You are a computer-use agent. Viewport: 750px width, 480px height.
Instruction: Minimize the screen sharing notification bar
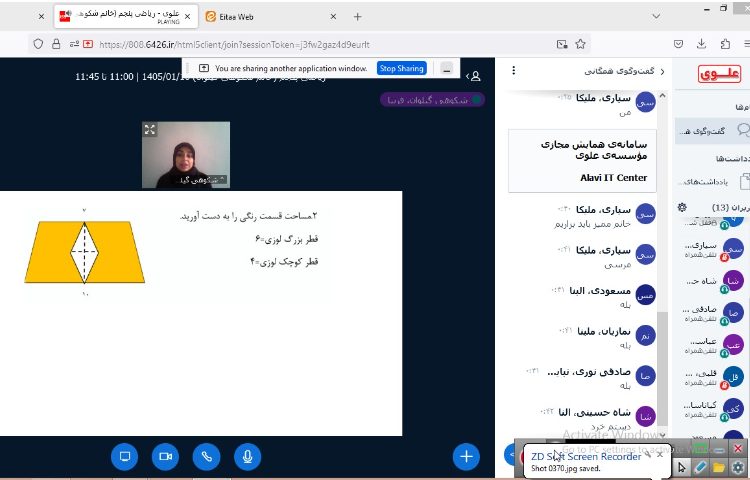pyautogui.click(x=447, y=69)
